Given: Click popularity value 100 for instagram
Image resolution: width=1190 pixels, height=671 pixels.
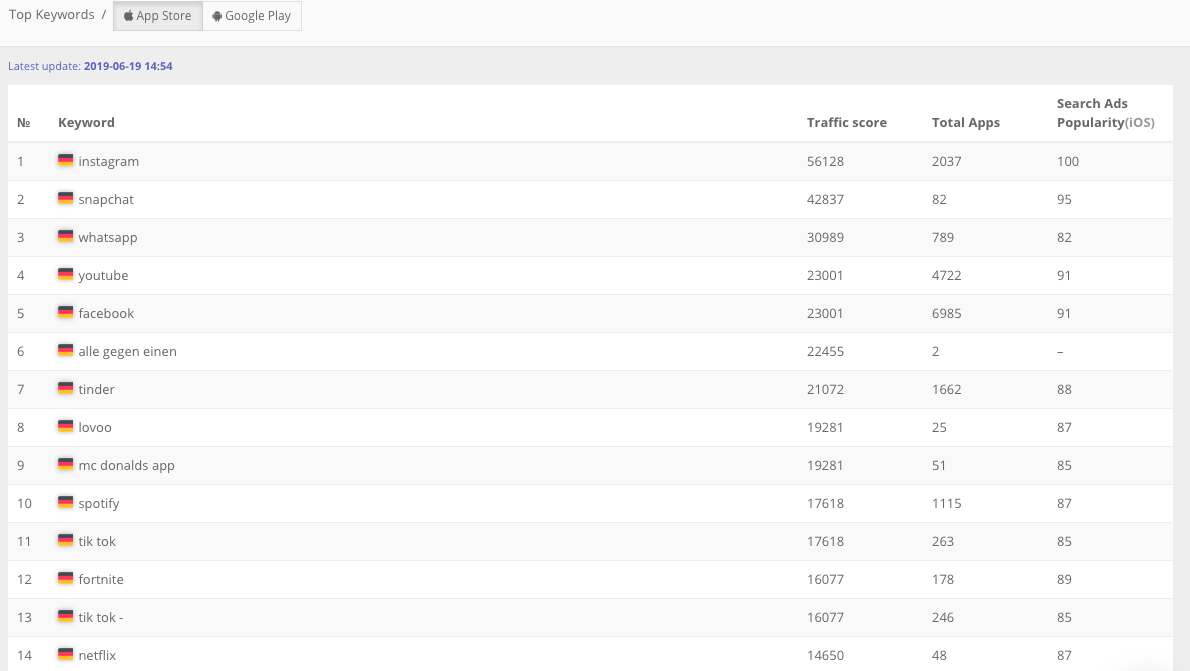Looking at the screenshot, I should [x=1068, y=162].
